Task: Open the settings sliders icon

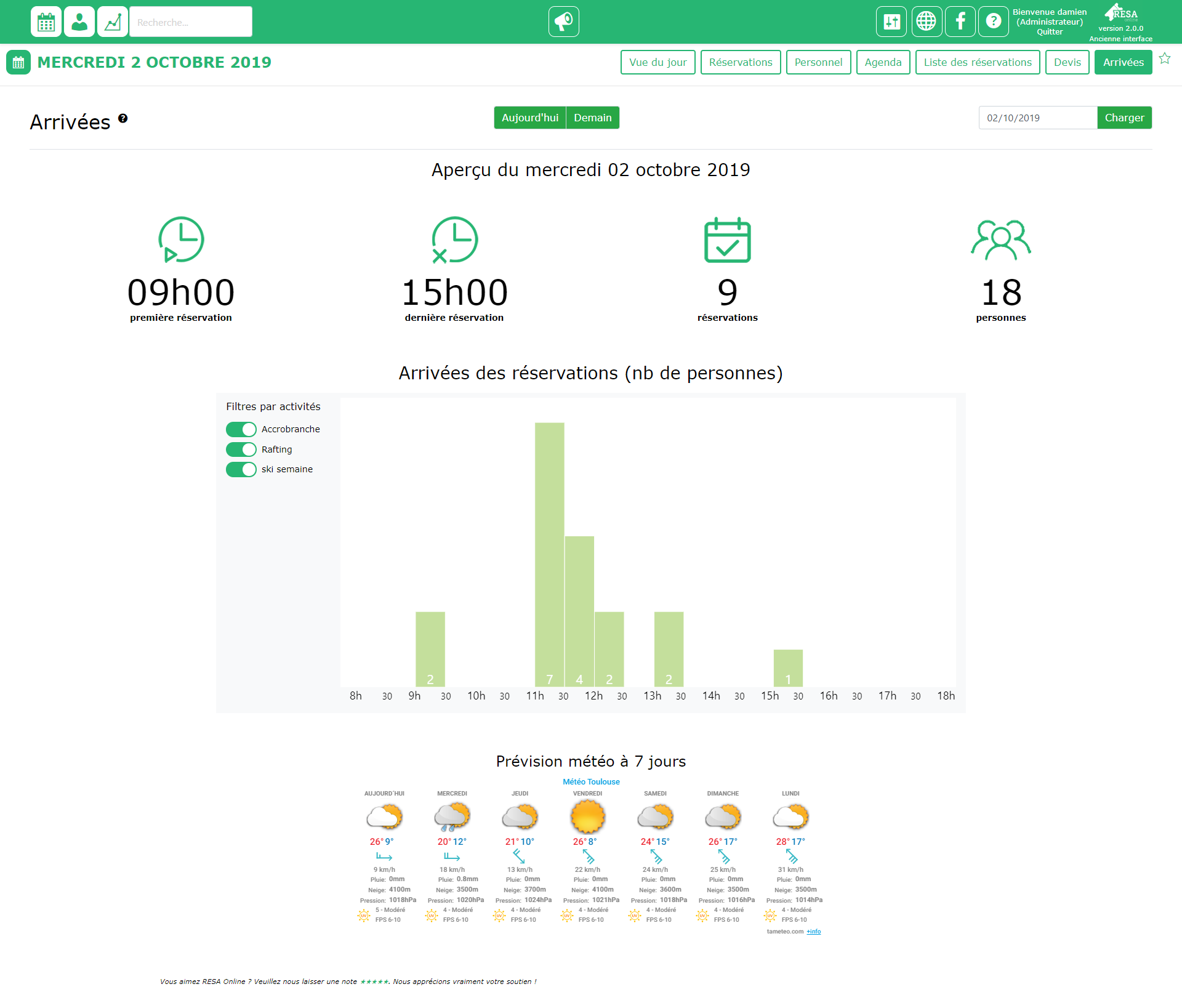Action: (891, 22)
